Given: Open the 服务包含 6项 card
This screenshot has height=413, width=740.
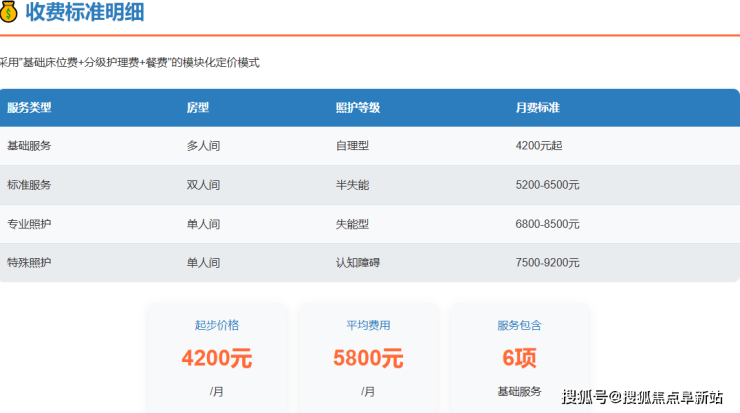Looking at the screenshot, I should (519, 358).
